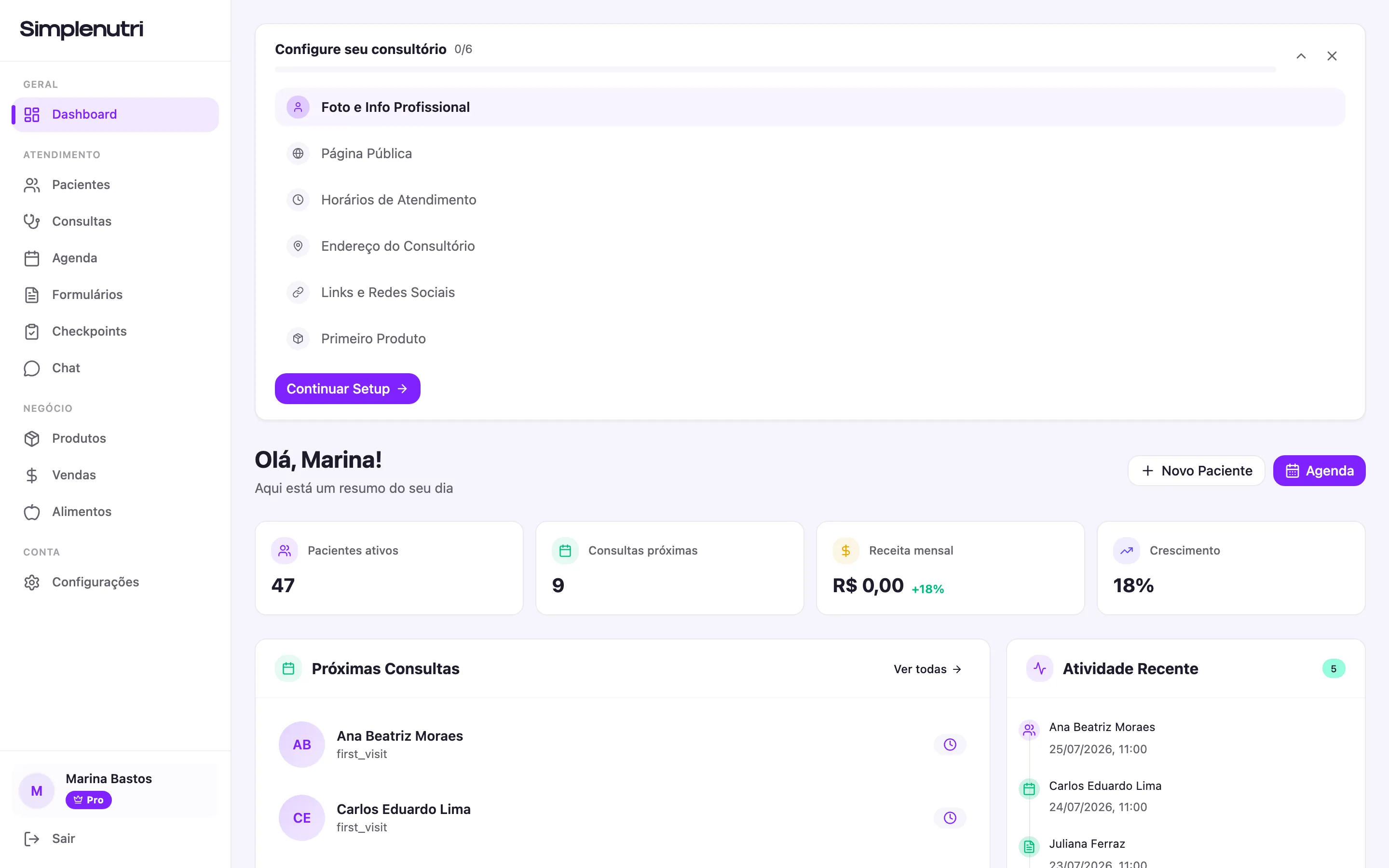Click the Continuar Setup button
Image resolution: width=1389 pixels, height=868 pixels.
pos(347,389)
